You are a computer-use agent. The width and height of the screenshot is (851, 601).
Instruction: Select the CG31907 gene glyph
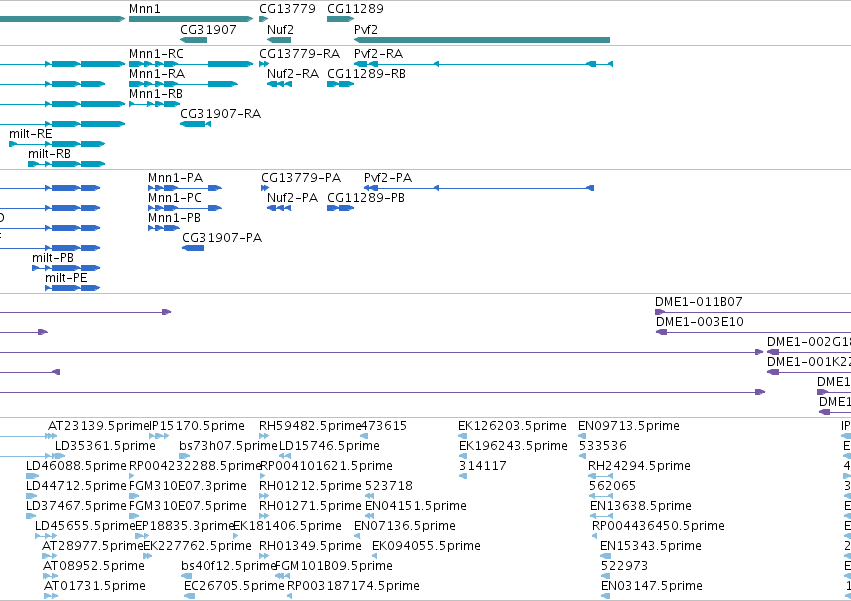tap(193, 40)
